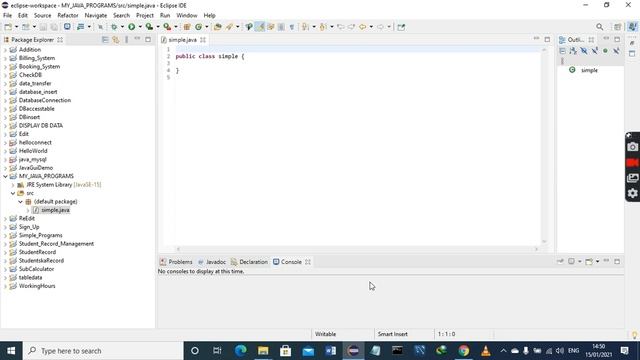Click the screen recorder settings gear
Image resolution: width=640 pixels, height=360 pixels.
click(632, 193)
